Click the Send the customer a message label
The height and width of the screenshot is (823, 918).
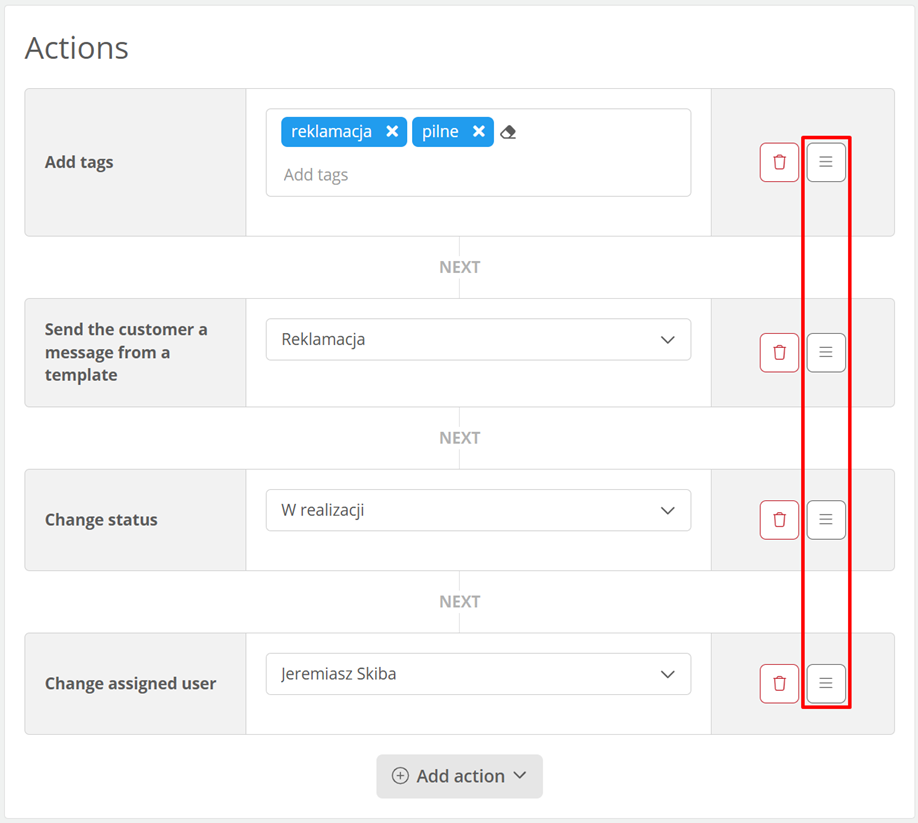click(126, 352)
